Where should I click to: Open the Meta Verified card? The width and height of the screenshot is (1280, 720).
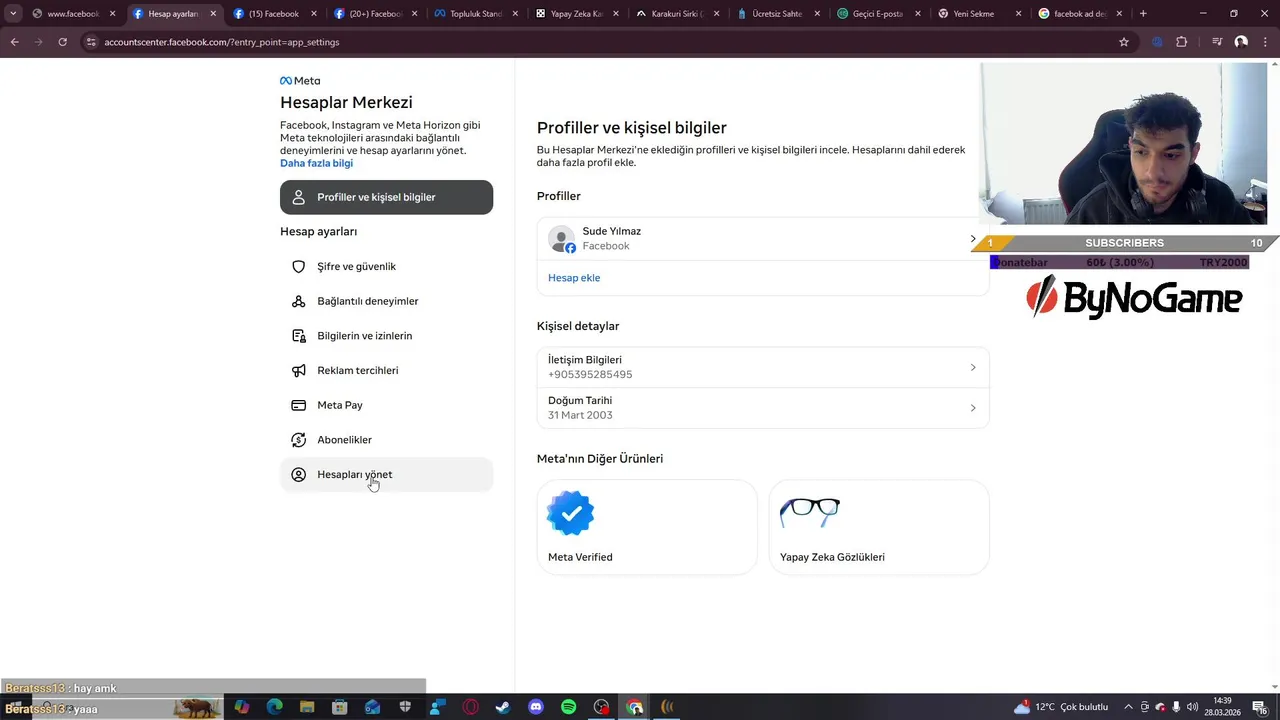(647, 527)
